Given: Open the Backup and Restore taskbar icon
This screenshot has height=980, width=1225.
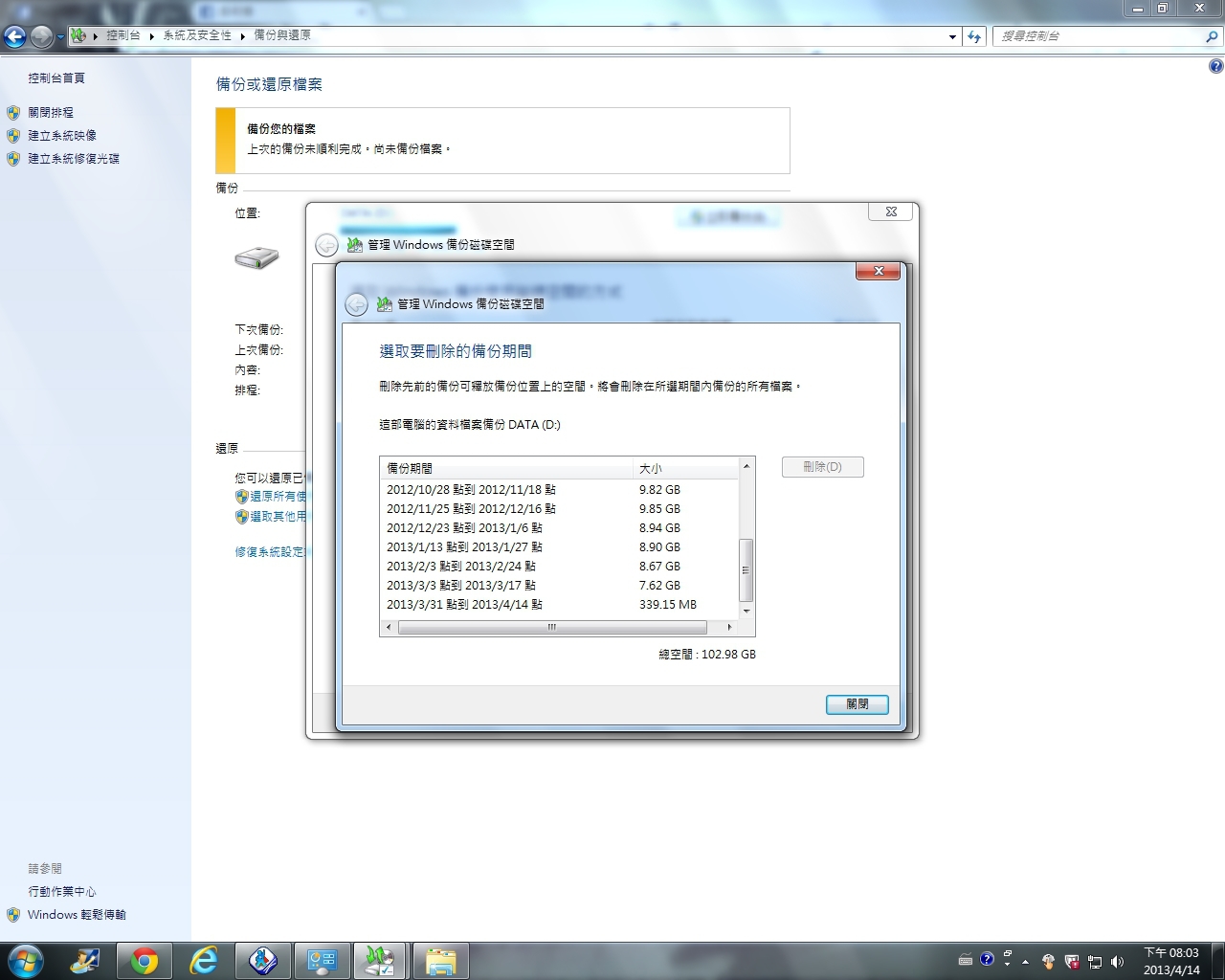Looking at the screenshot, I should point(381,961).
